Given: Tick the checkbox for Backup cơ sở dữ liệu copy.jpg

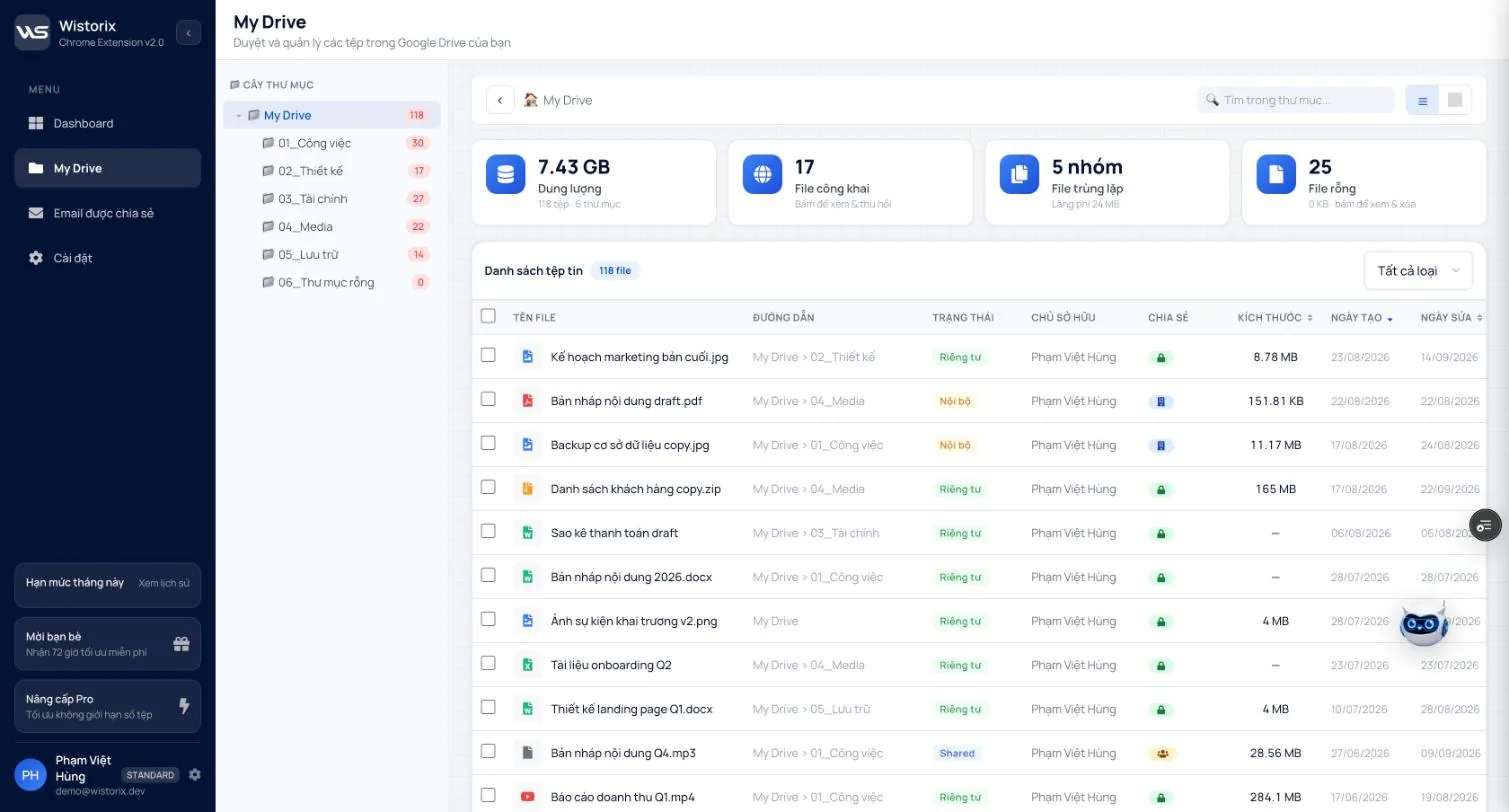Looking at the screenshot, I should pyautogui.click(x=488, y=443).
